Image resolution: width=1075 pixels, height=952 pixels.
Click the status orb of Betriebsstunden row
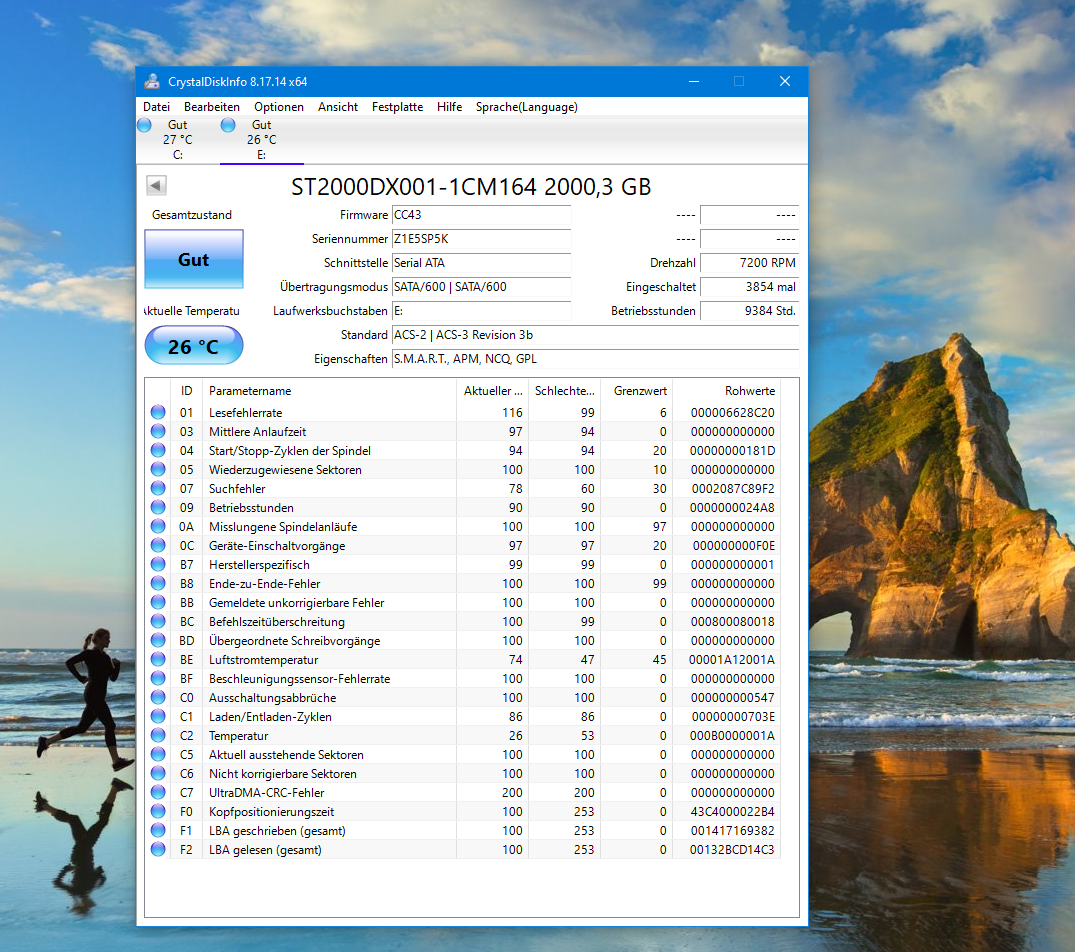158,507
